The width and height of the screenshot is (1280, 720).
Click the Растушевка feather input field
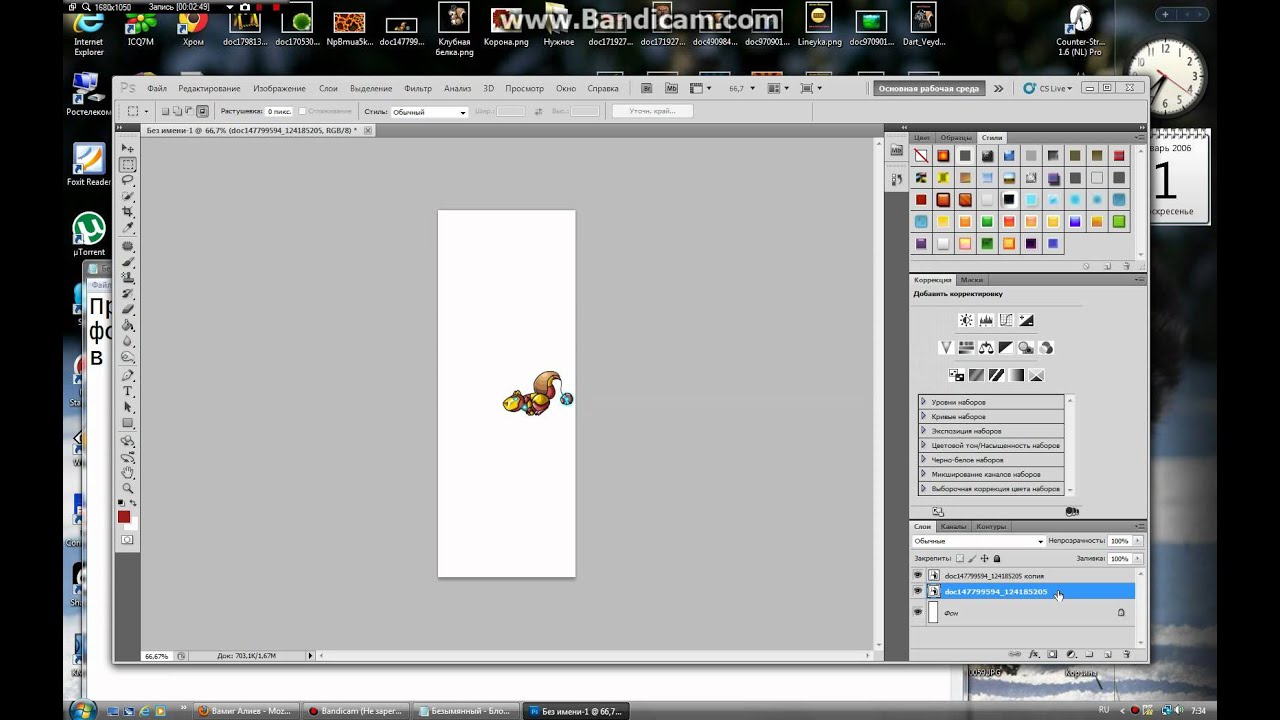pyautogui.click(x=279, y=111)
